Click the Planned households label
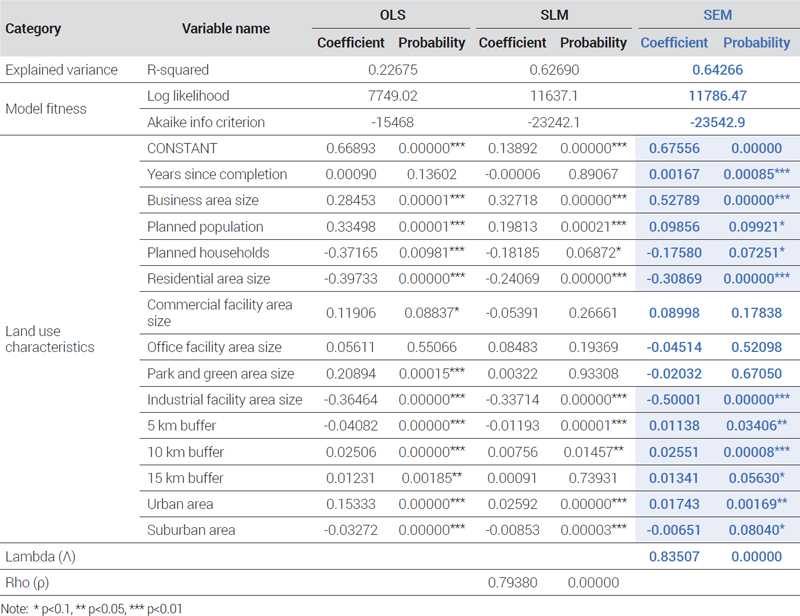The width and height of the screenshot is (800, 616). click(x=208, y=253)
